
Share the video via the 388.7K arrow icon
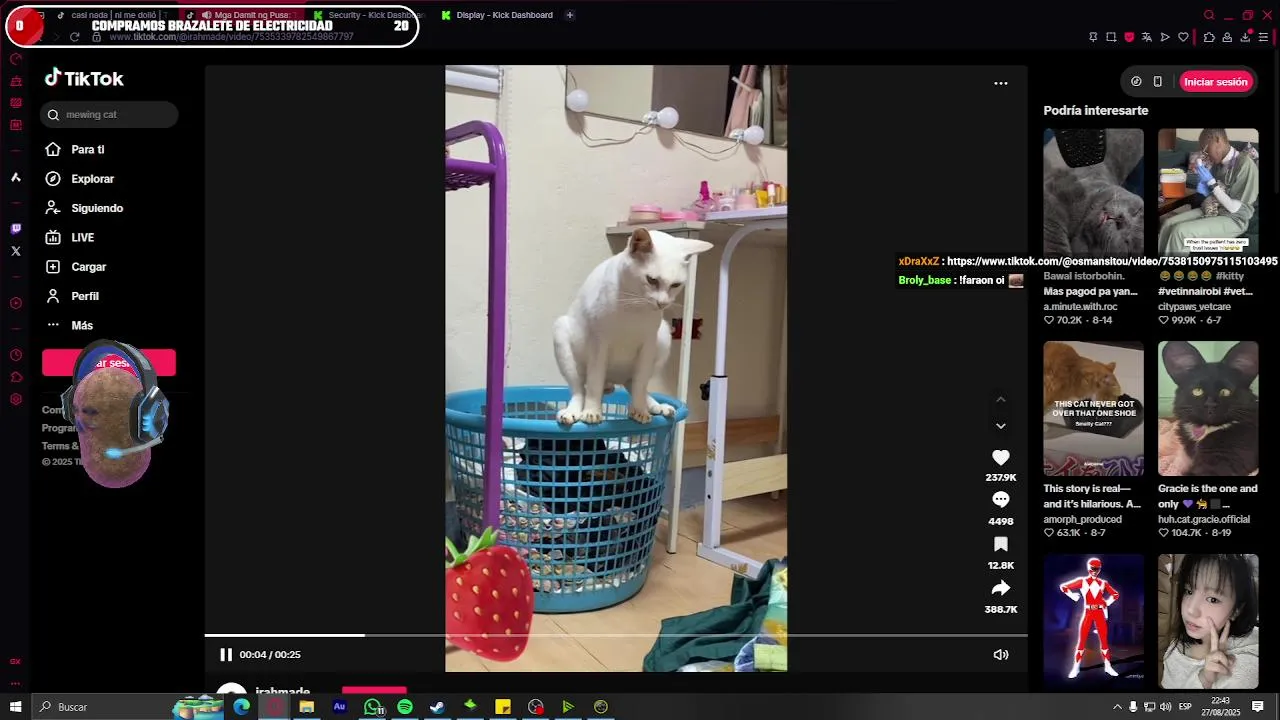pos(1000,588)
